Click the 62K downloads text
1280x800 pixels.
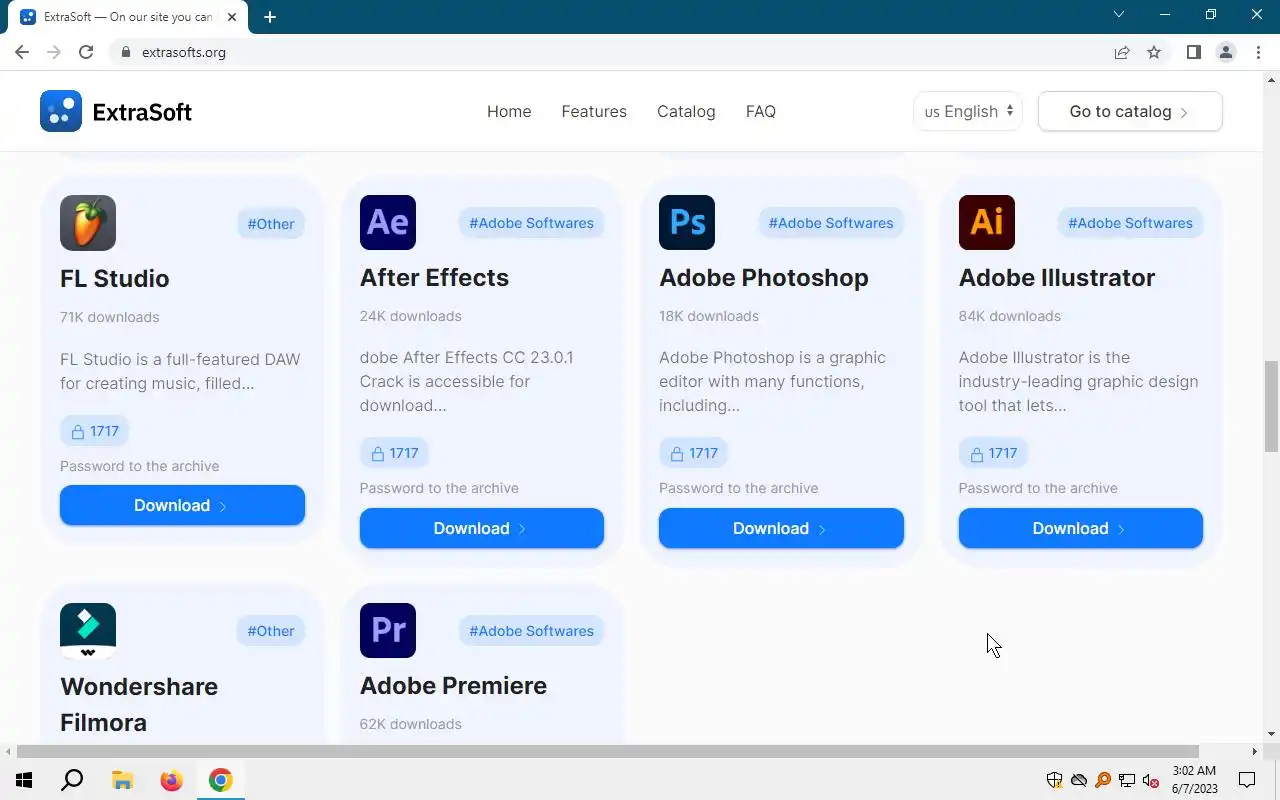[x=411, y=724]
